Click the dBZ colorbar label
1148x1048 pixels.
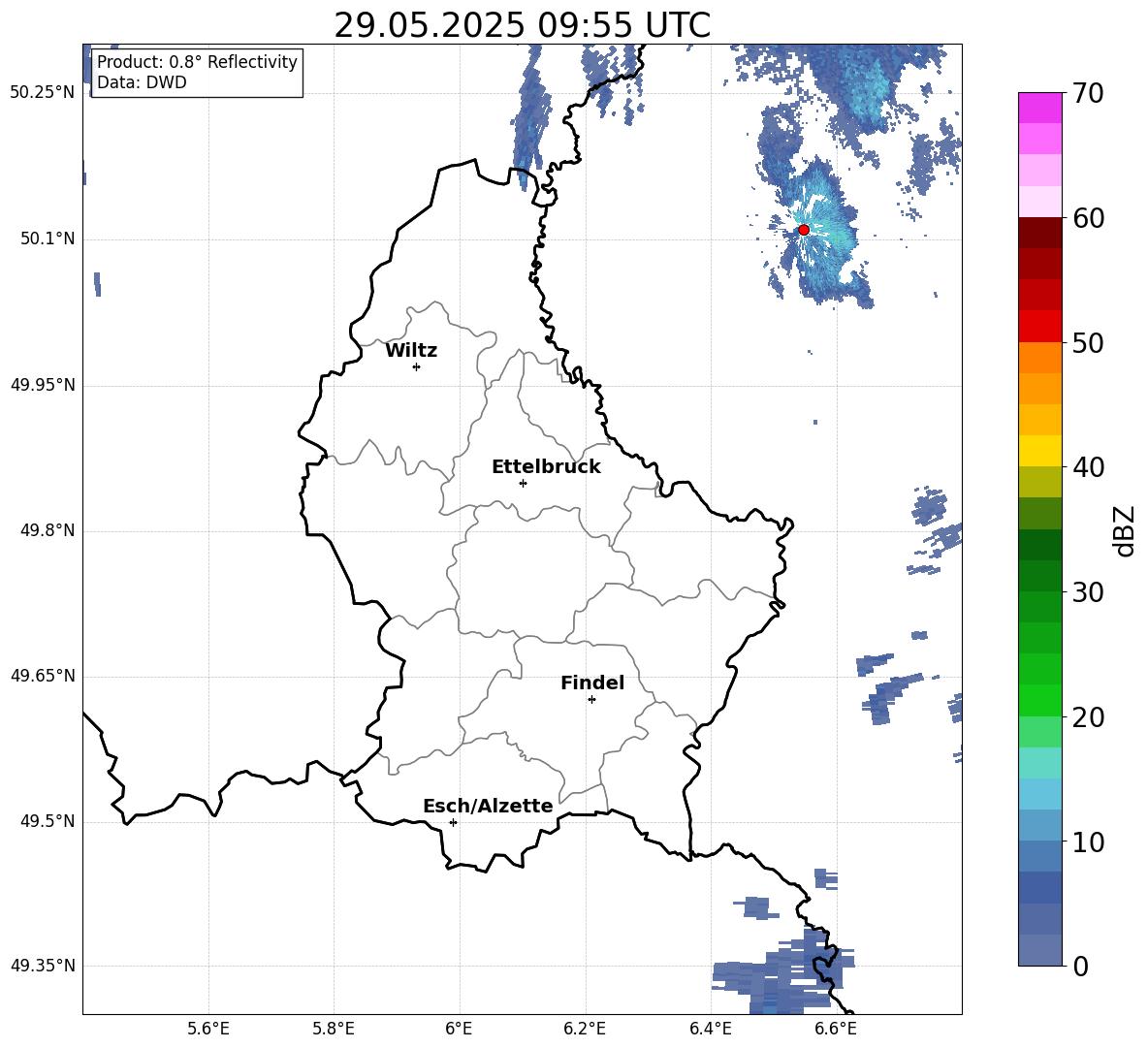point(1124,530)
